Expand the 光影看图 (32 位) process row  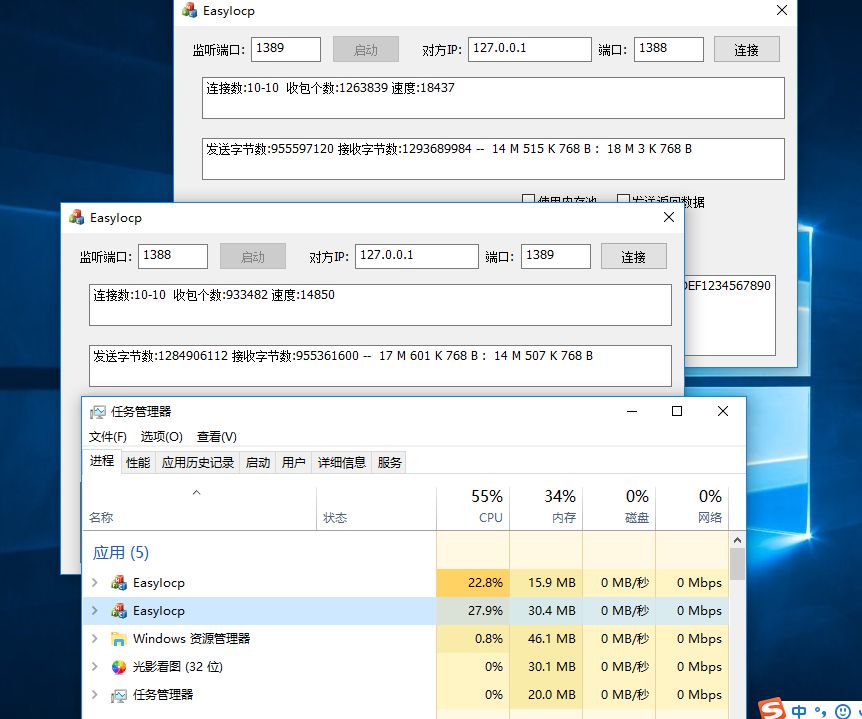(x=95, y=667)
